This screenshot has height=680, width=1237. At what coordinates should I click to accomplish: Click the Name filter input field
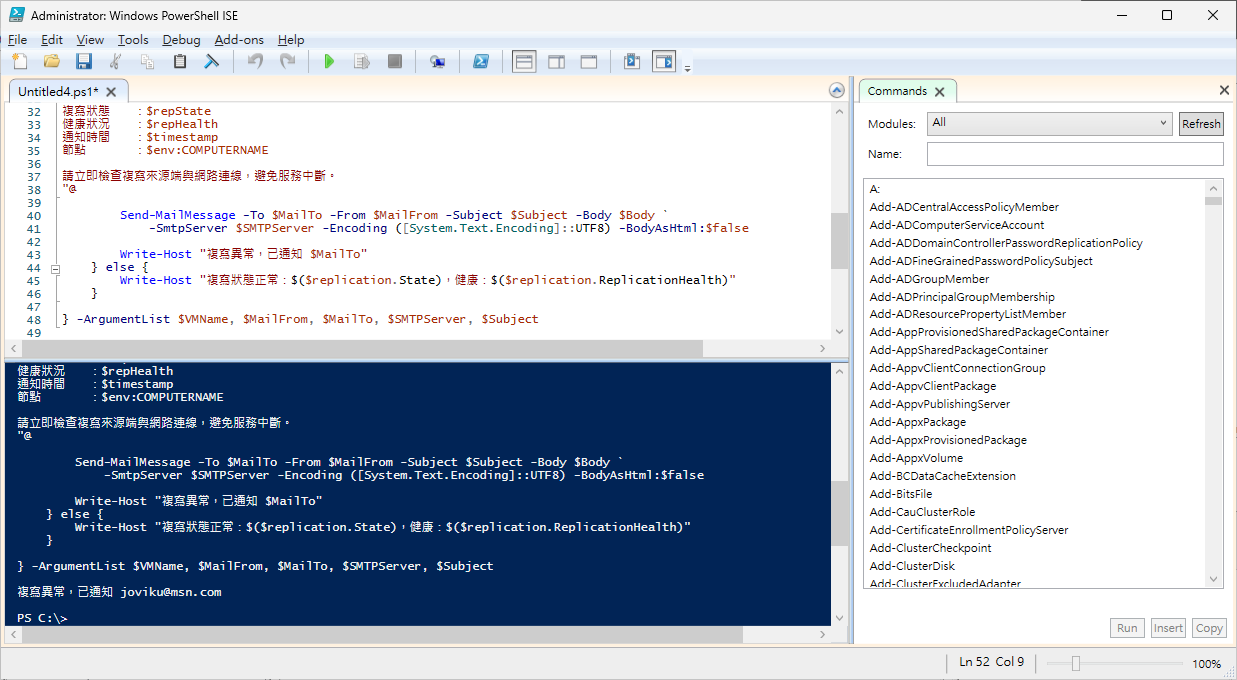pos(1074,154)
